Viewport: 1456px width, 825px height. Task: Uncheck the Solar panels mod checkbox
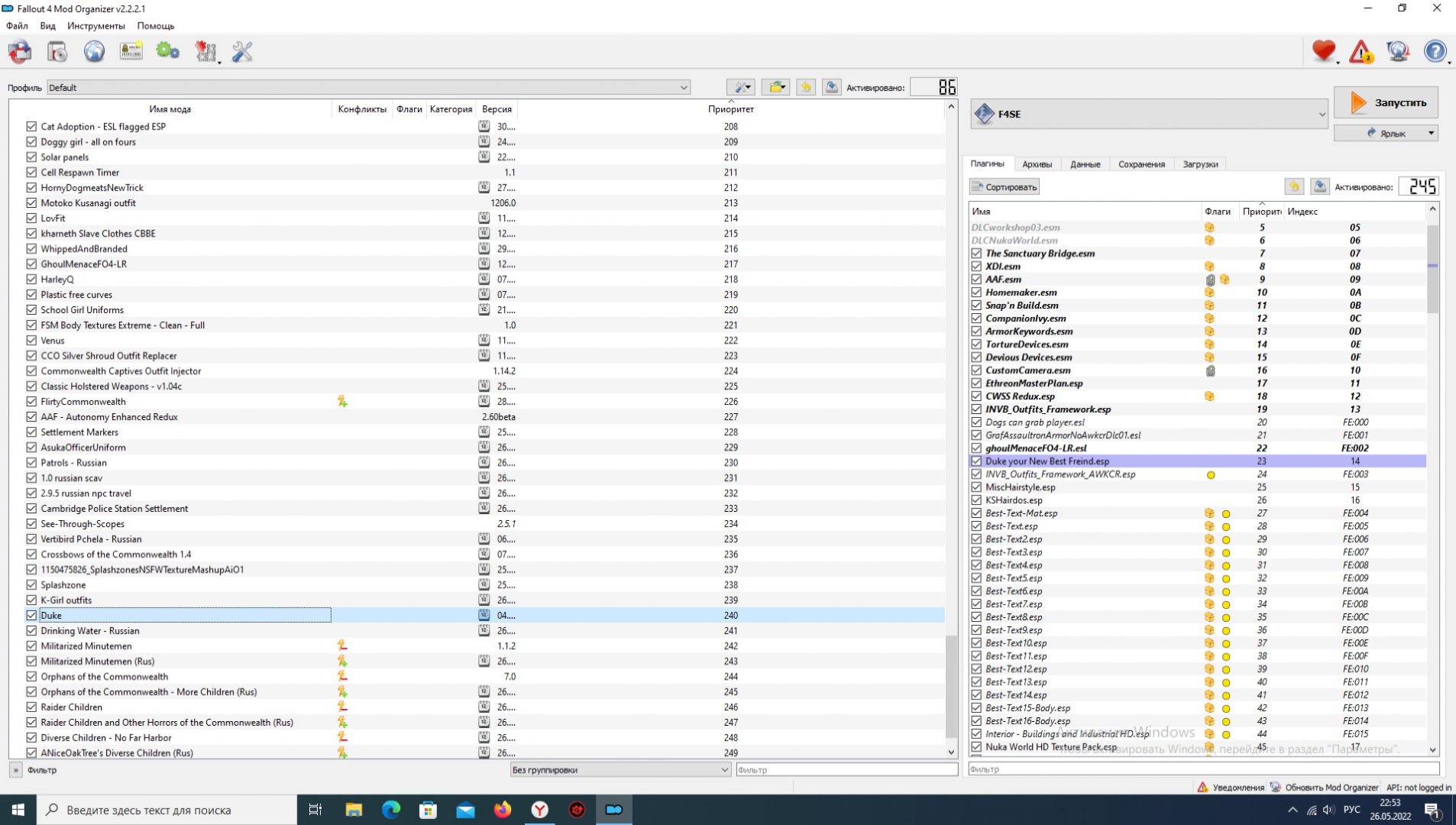click(31, 157)
